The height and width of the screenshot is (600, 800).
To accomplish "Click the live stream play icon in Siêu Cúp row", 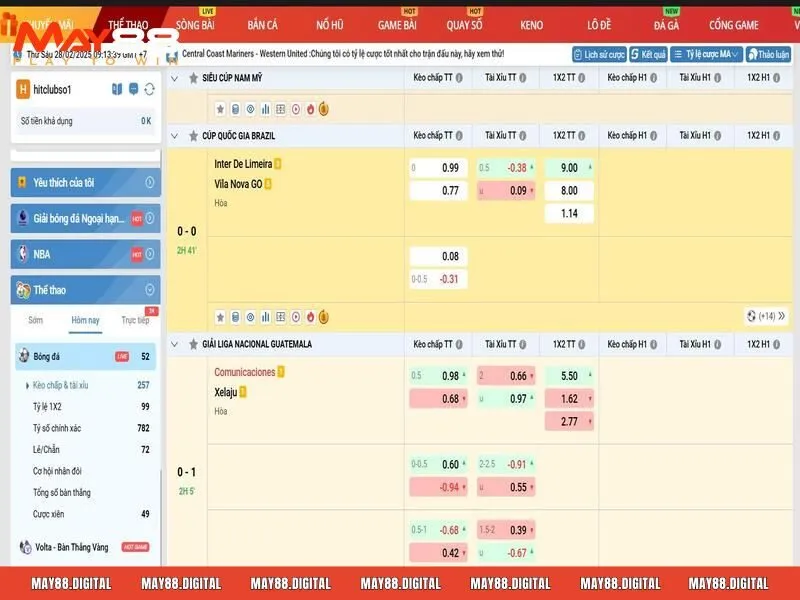I will tap(296, 109).
